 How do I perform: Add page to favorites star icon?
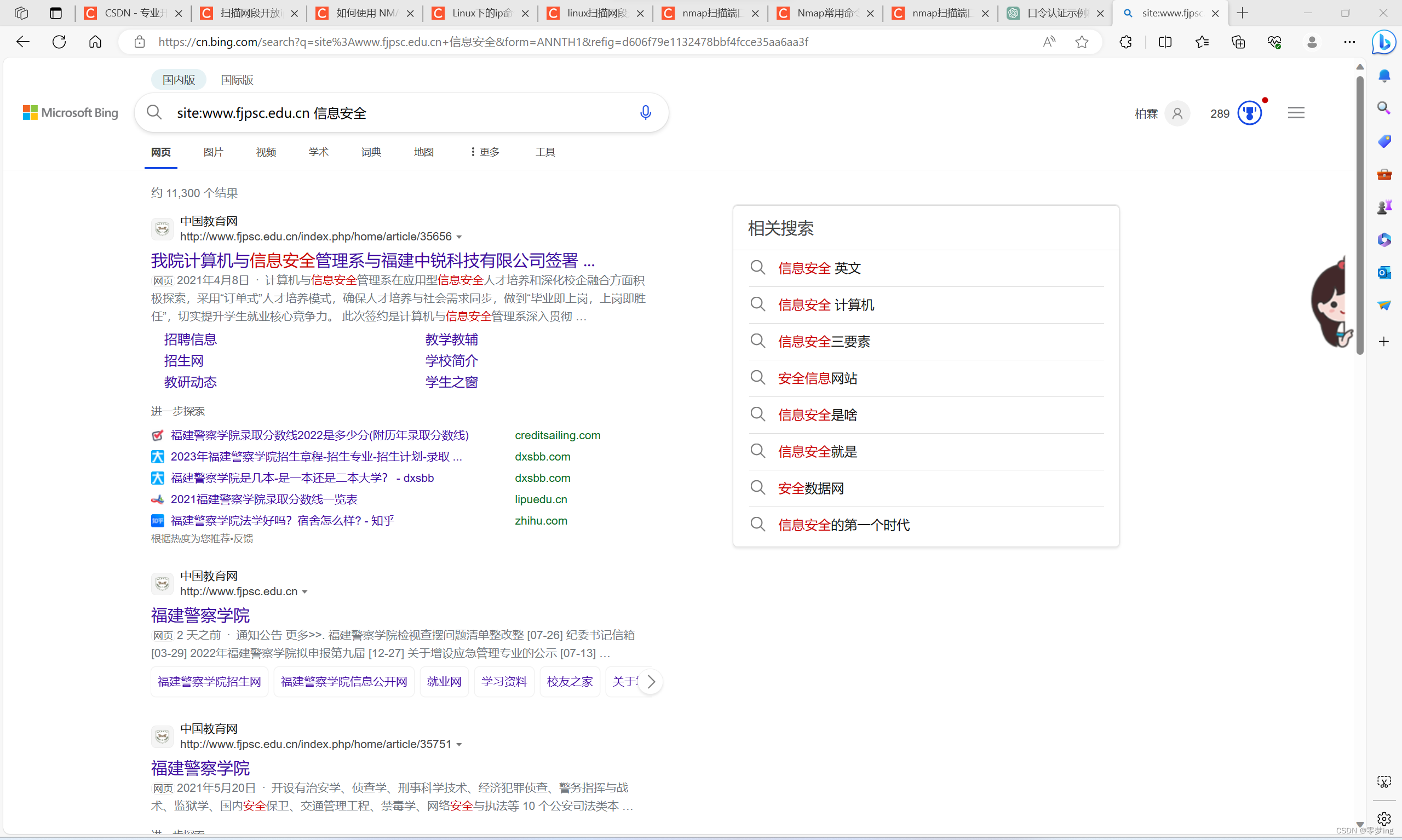point(1082,43)
